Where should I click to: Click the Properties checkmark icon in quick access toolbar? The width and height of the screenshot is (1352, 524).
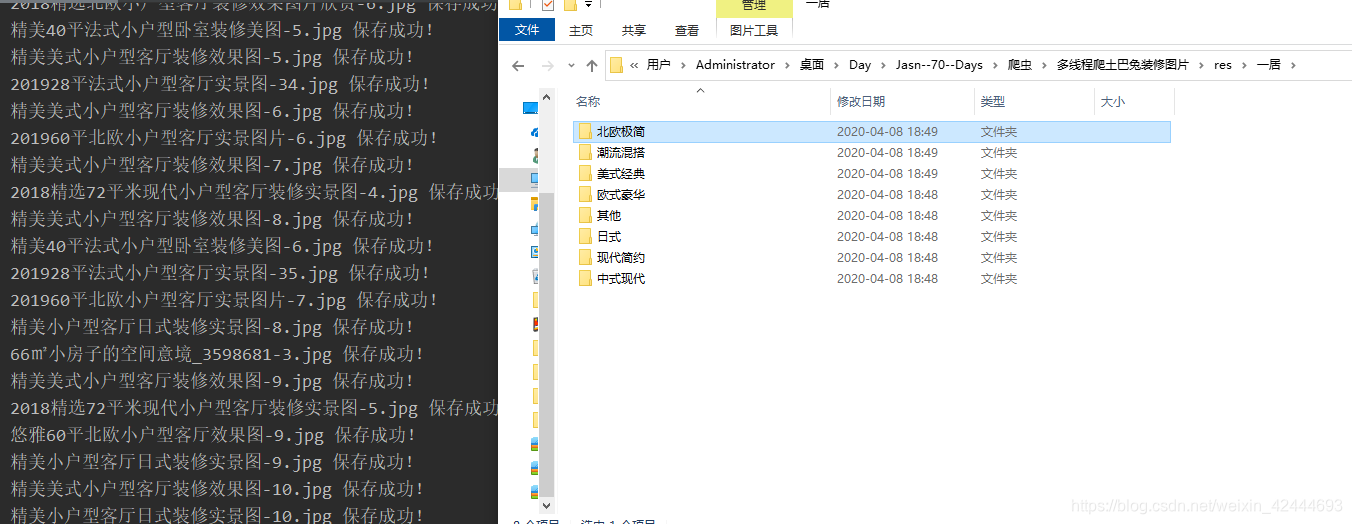547,5
